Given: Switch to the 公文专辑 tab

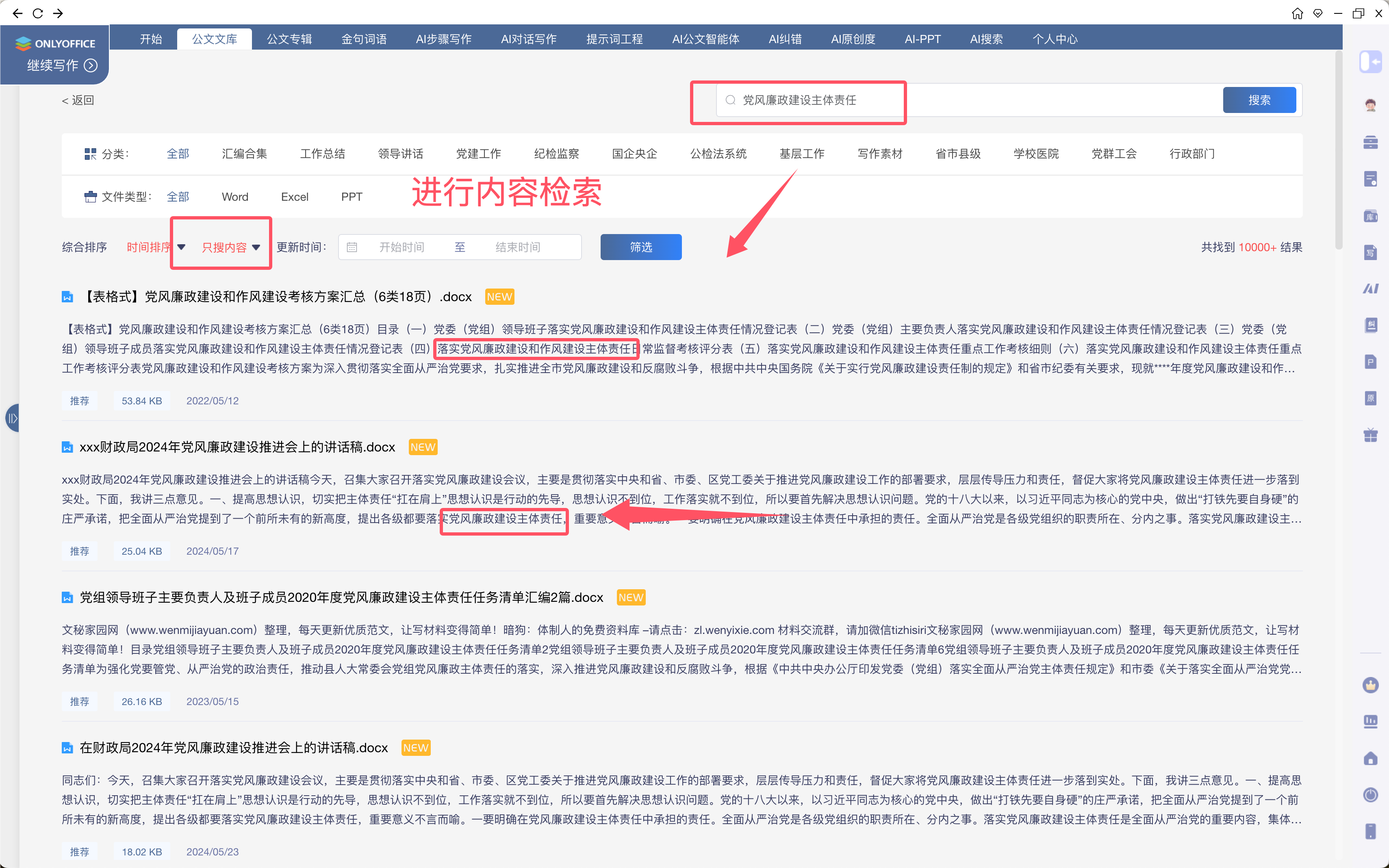Looking at the screenshot, I should (289, 39).
